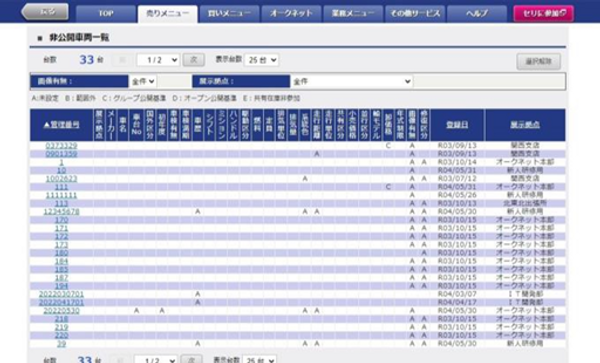
Task: Open vehicle number 219
Action: (61, 327)
